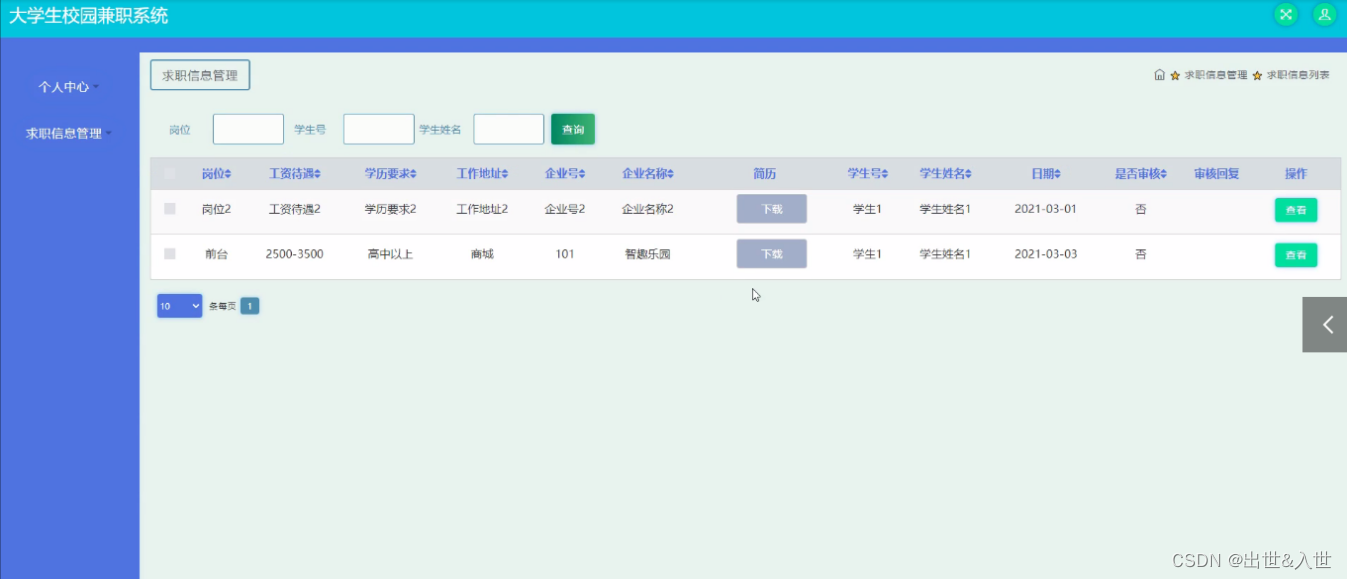Sort by 日期 column header
The height and width of the screenshot is (579, 1347).
pyautogui.click(x=1045, y=174)
